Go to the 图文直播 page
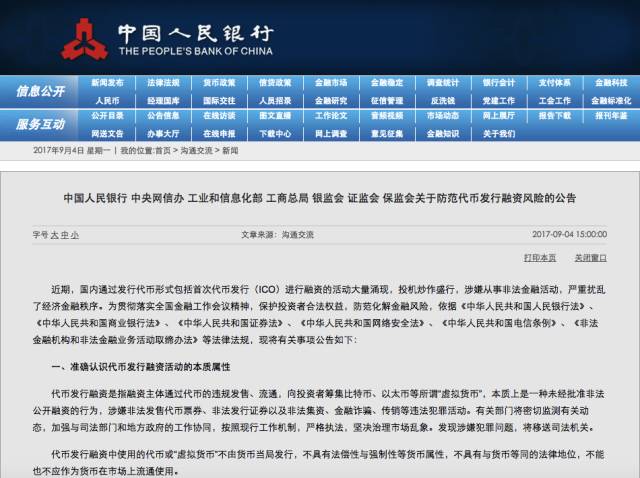This screenshot has width=640, height=478. pos(275,116)
